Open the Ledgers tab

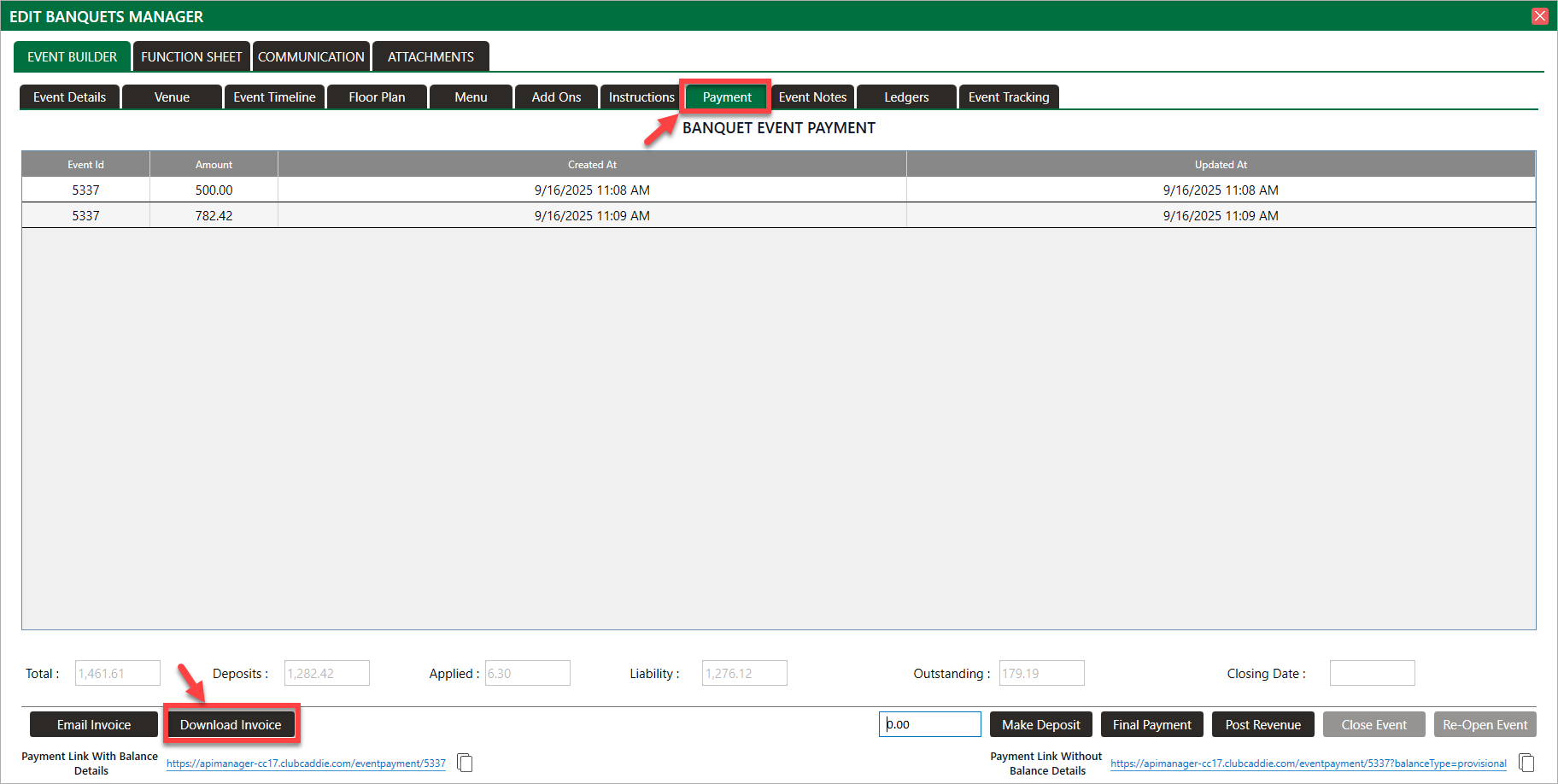pos(906,97)
